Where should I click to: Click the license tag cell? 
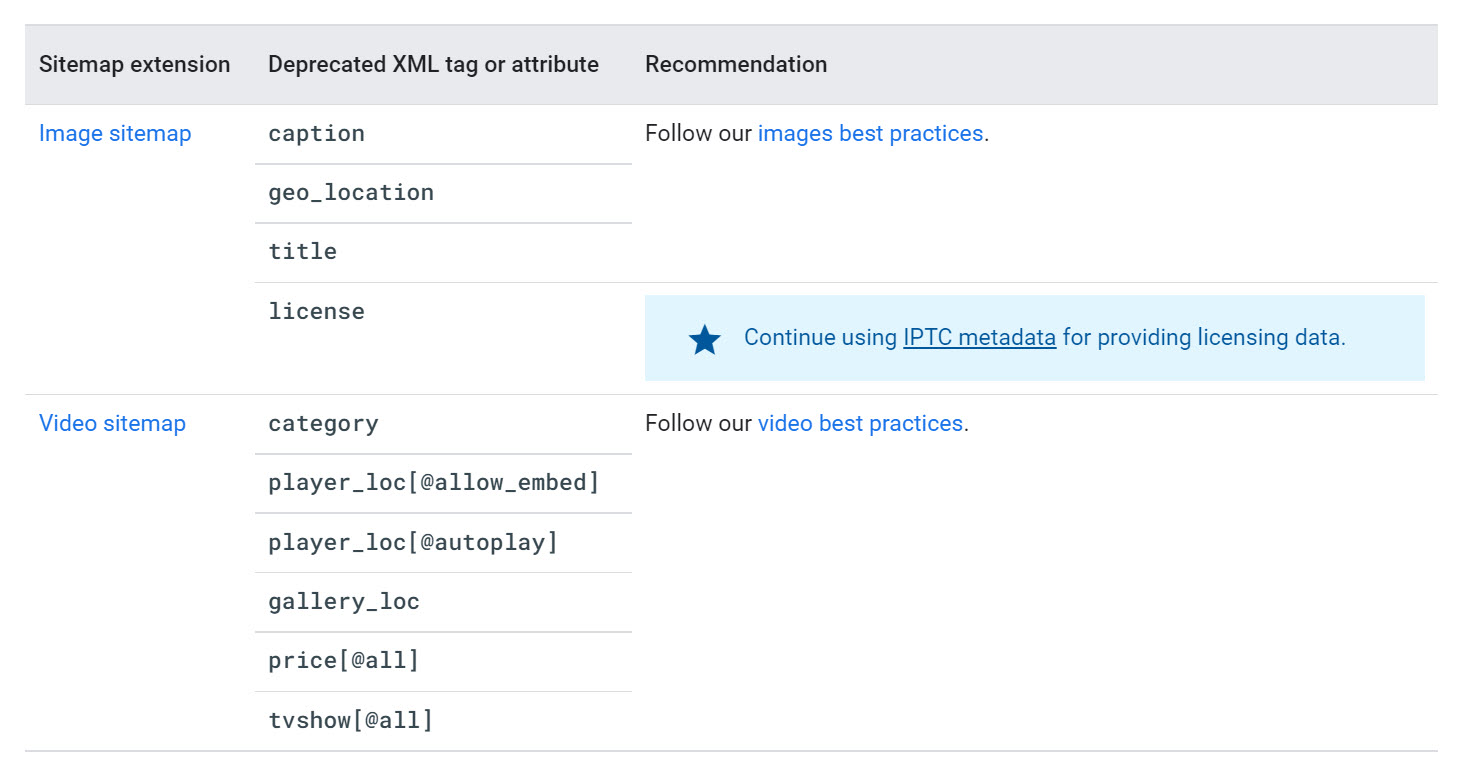(x=316, y=312)
